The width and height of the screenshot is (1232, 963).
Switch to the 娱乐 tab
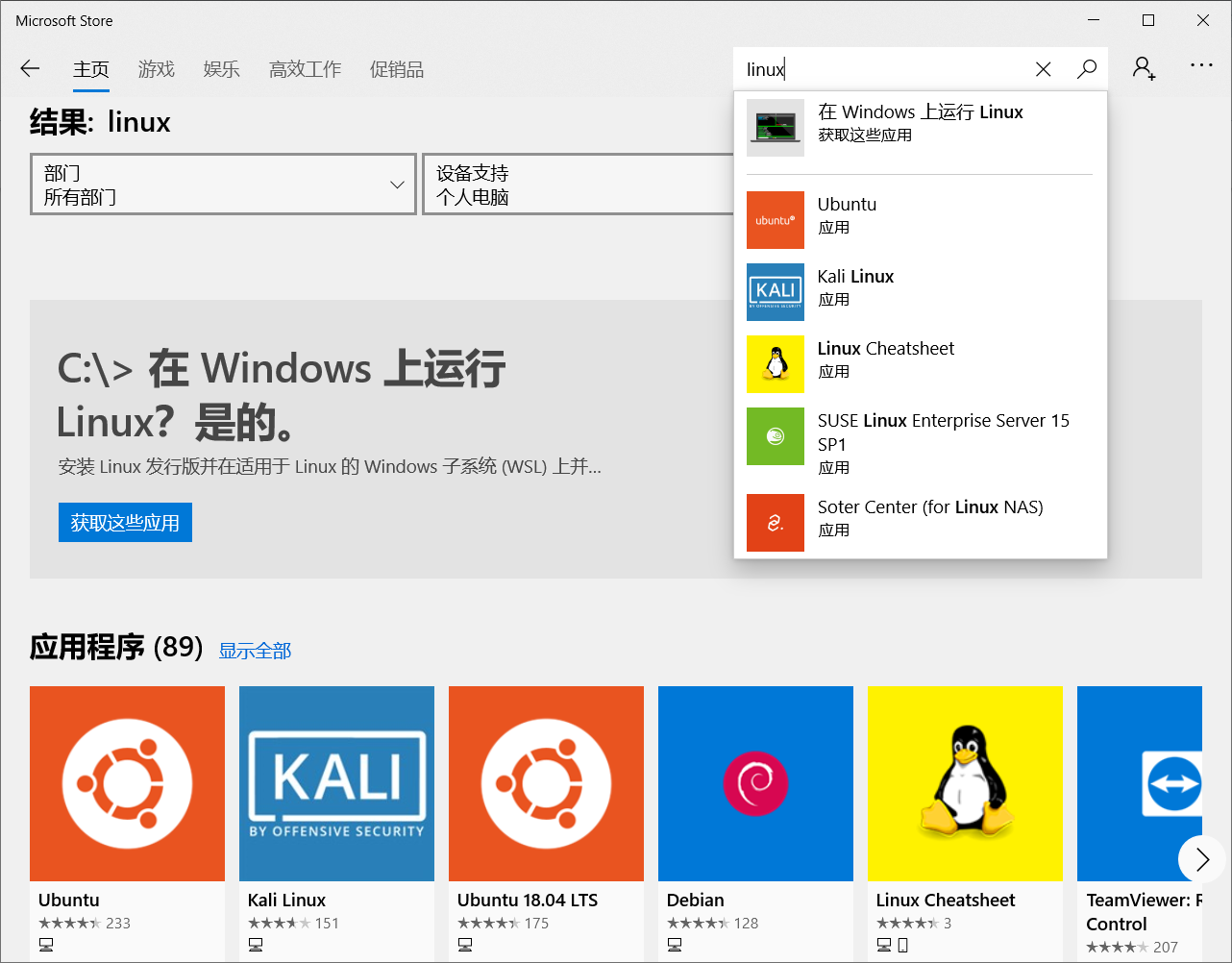[222, 69]
